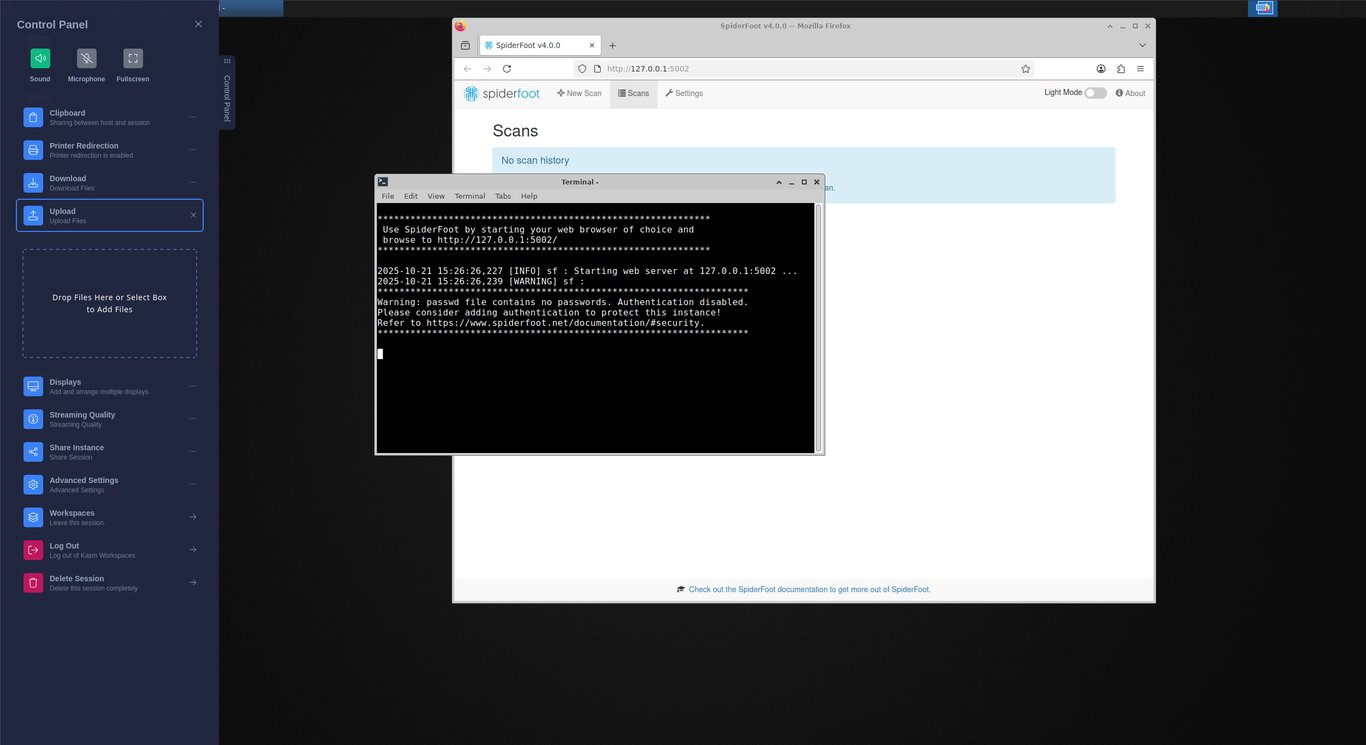1366x745 pixels.
Task: Open the New Scan page
Action: [x=580, y=93]
